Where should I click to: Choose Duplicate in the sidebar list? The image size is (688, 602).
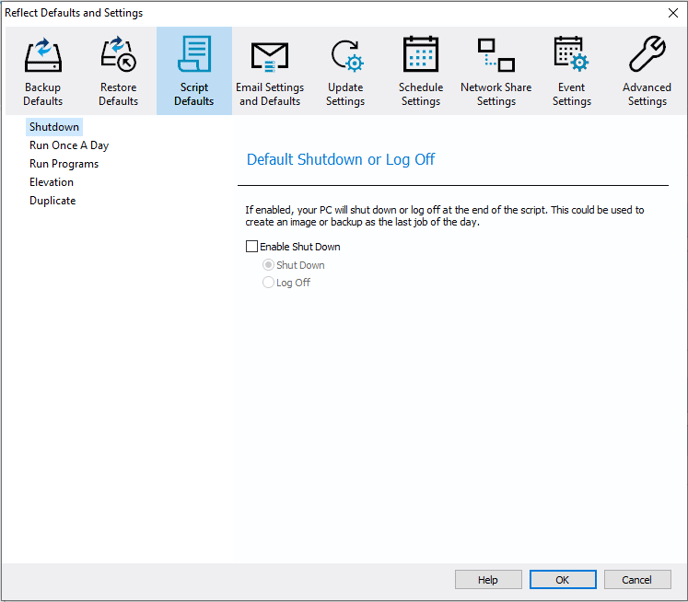point(52,201)
